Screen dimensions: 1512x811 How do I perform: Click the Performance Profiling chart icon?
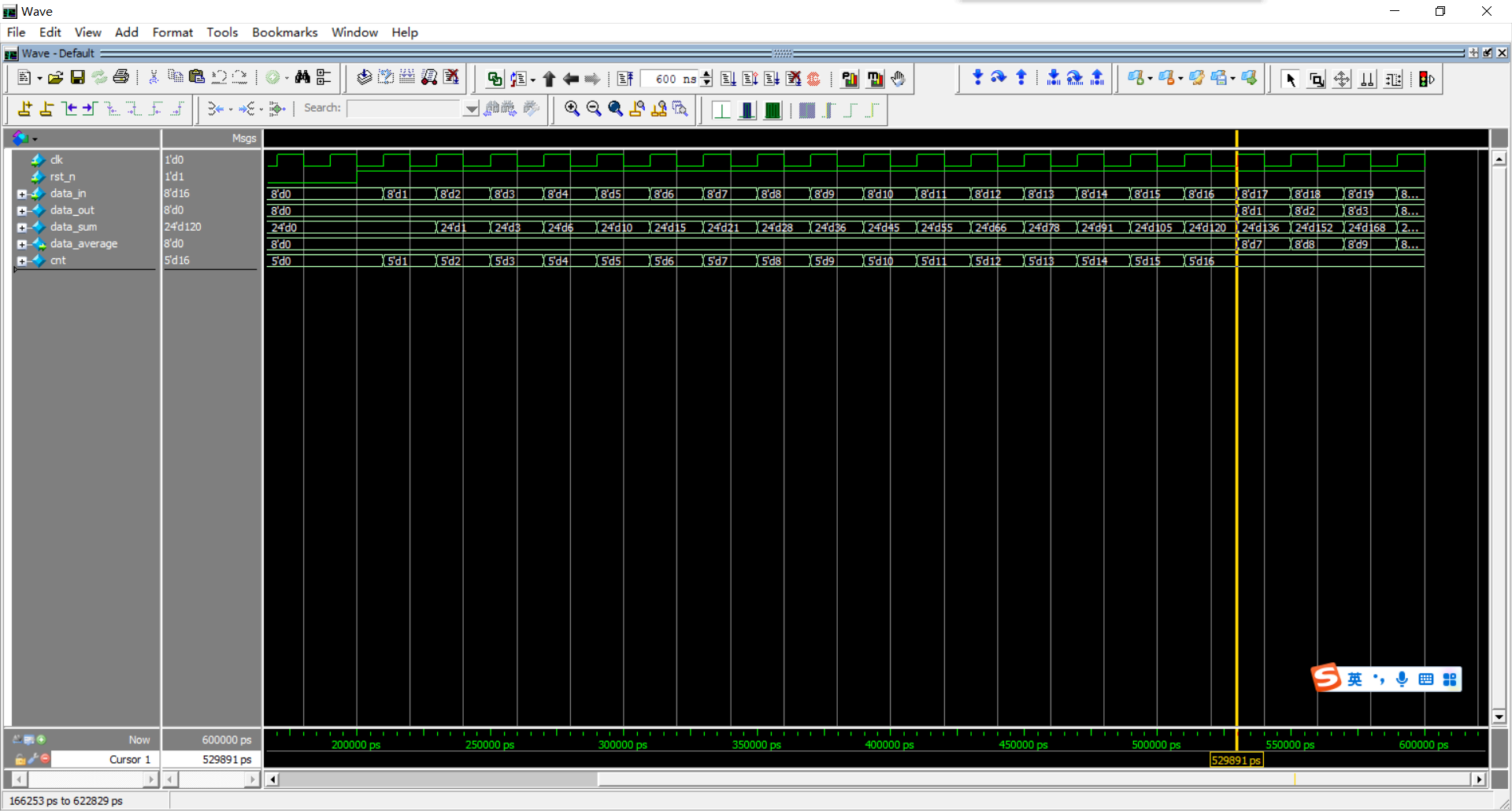850,79
